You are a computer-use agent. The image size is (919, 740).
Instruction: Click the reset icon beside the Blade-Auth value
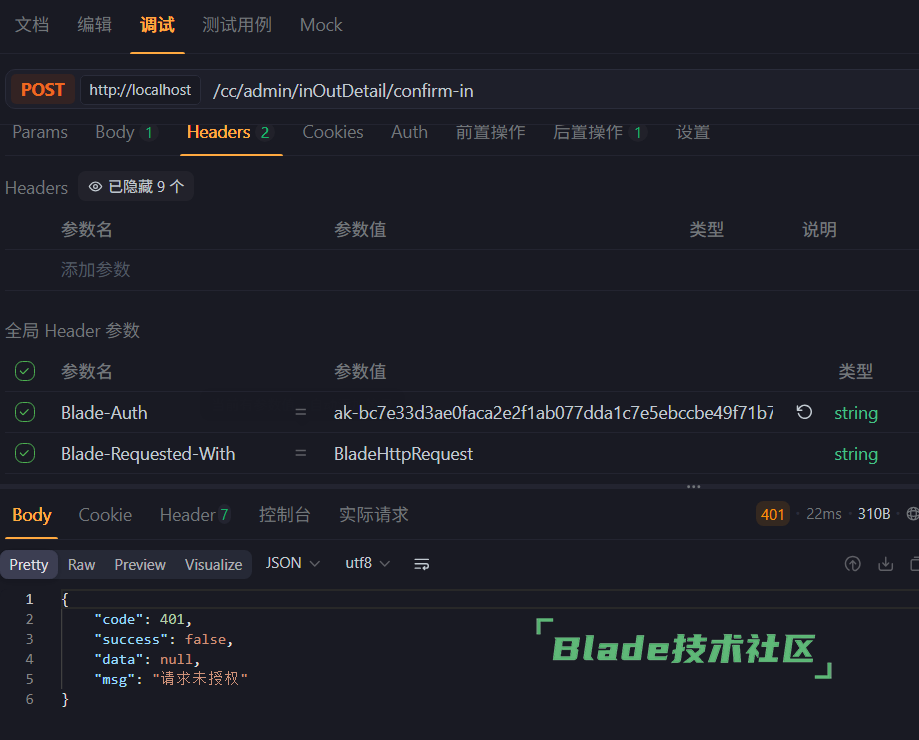[804, 412]
